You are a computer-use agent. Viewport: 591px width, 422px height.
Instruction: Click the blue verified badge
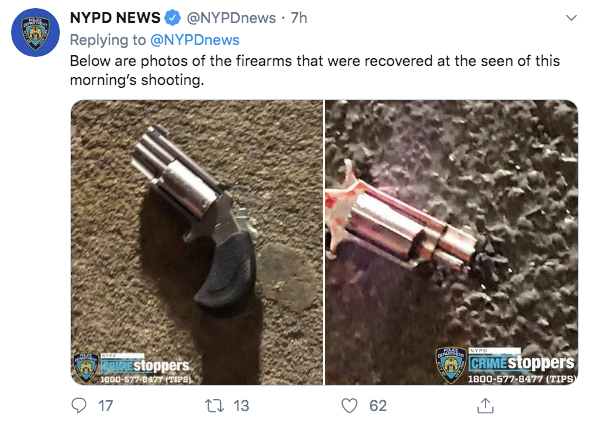click(x=173, y=18)
